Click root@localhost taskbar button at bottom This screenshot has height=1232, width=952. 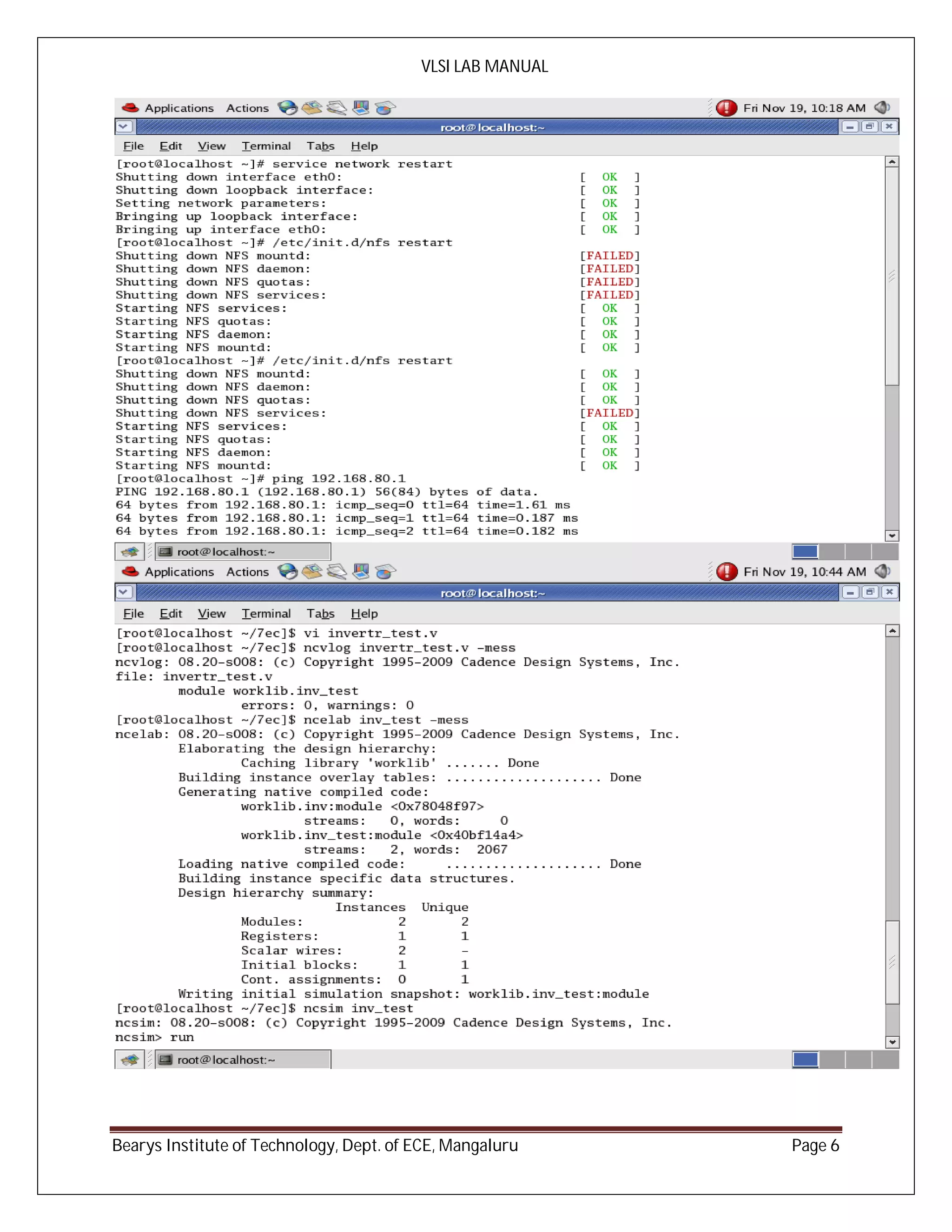[243, 1060]
